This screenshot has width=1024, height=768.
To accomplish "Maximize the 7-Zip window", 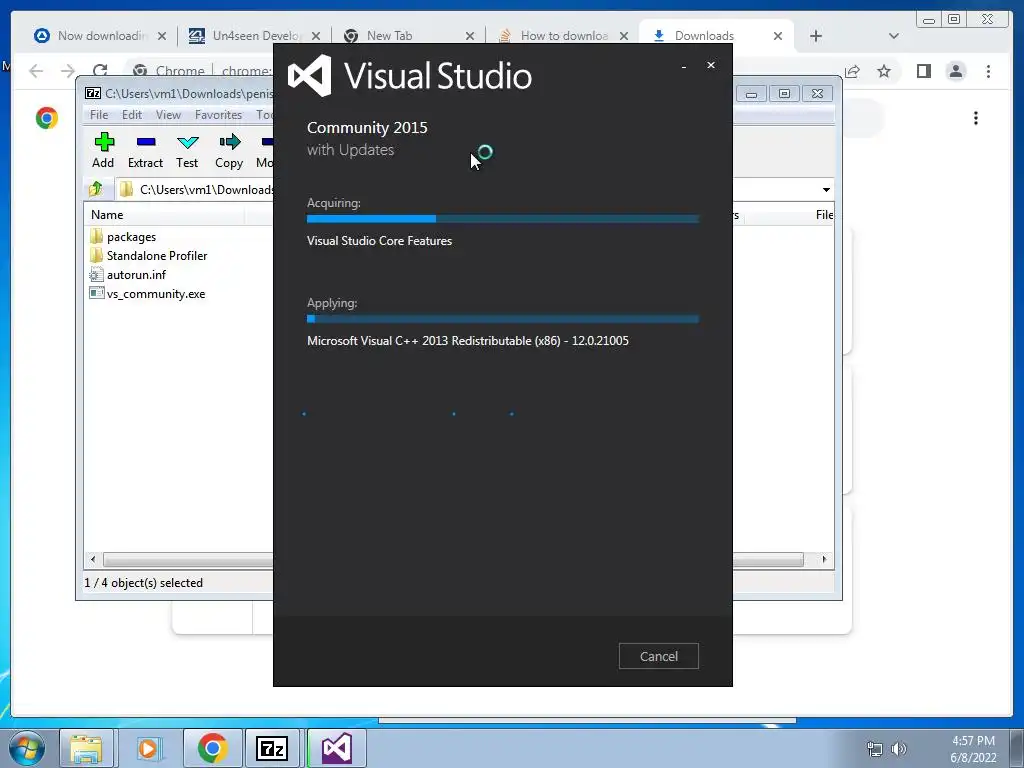I will coord(784,94).
